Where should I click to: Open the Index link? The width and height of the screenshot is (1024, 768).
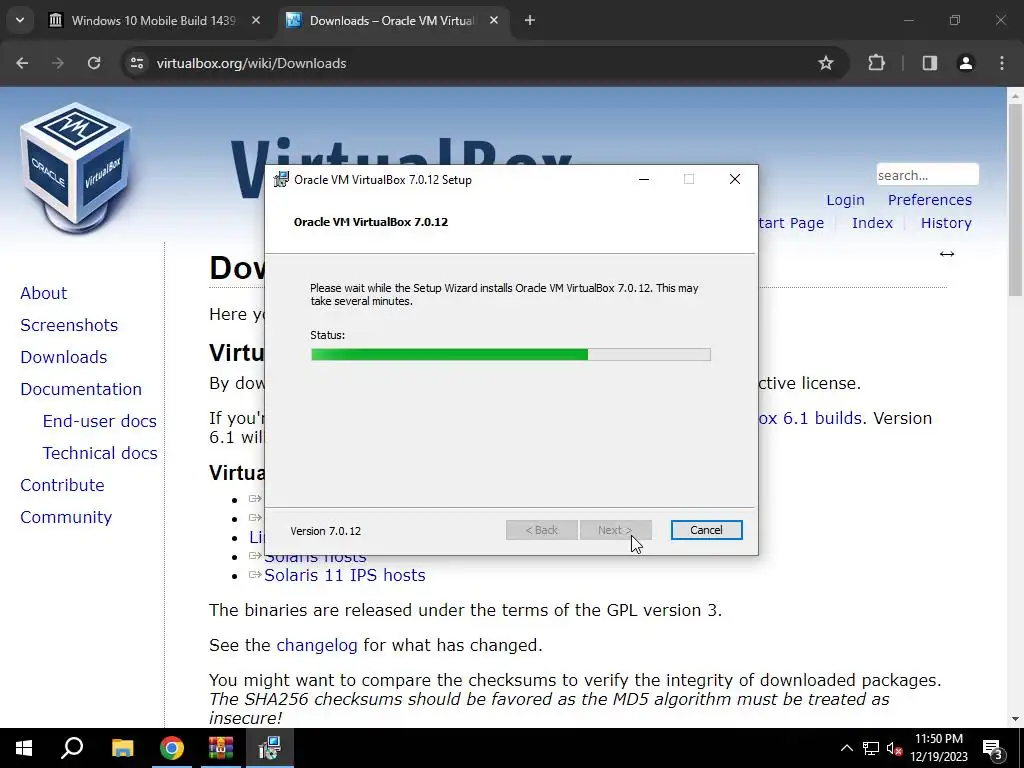coord(872,223)
